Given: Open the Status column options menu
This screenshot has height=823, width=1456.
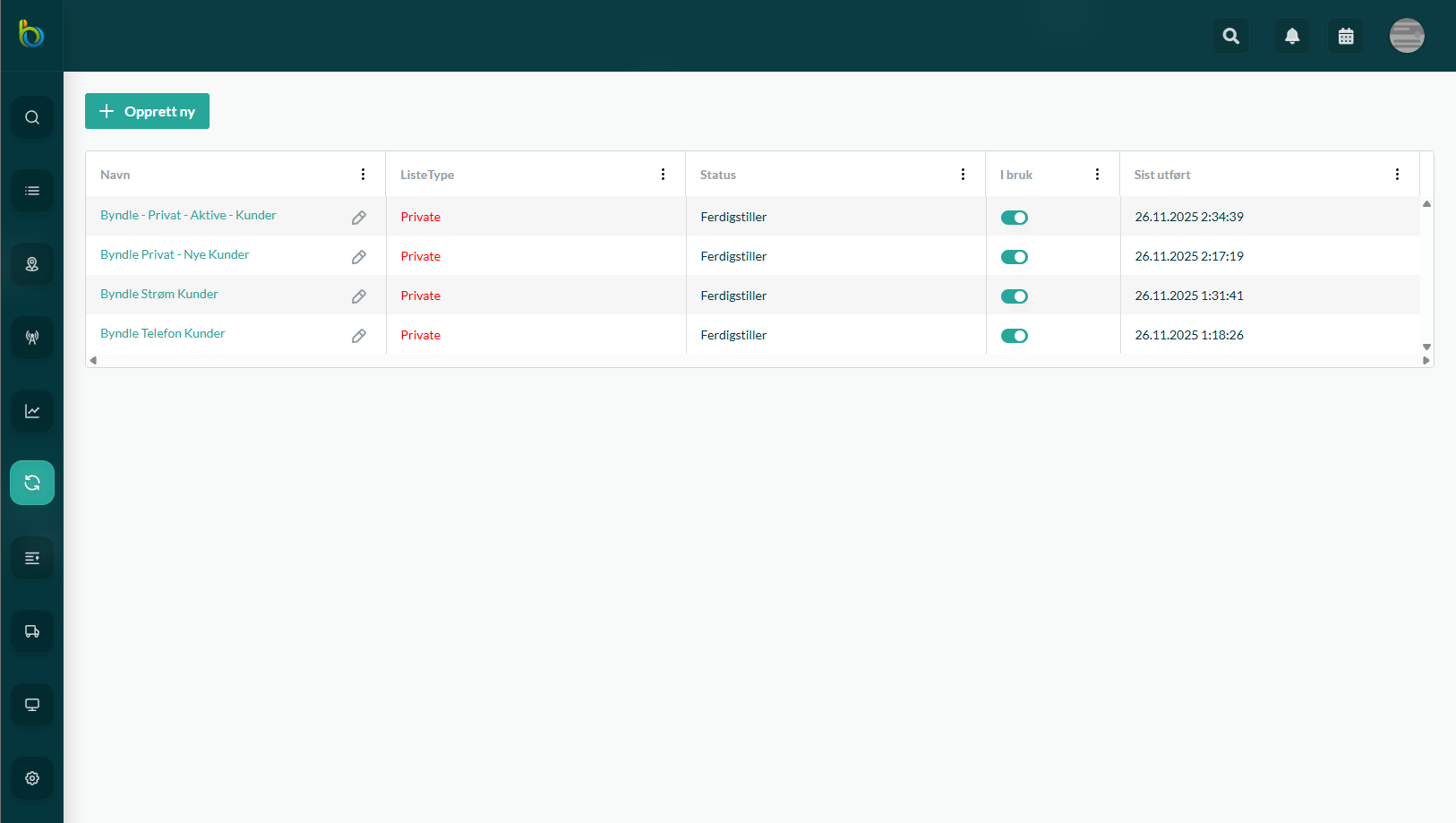Looking at the screenshot, I should 963,175.
